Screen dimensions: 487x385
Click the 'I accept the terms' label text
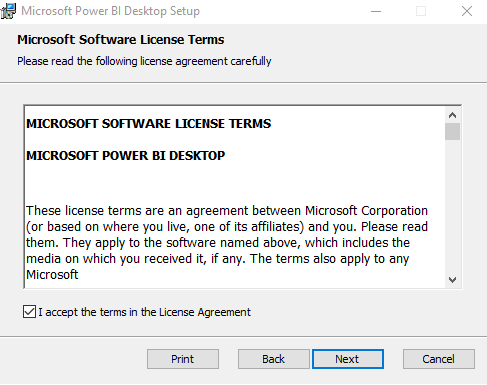coord(144,312)
